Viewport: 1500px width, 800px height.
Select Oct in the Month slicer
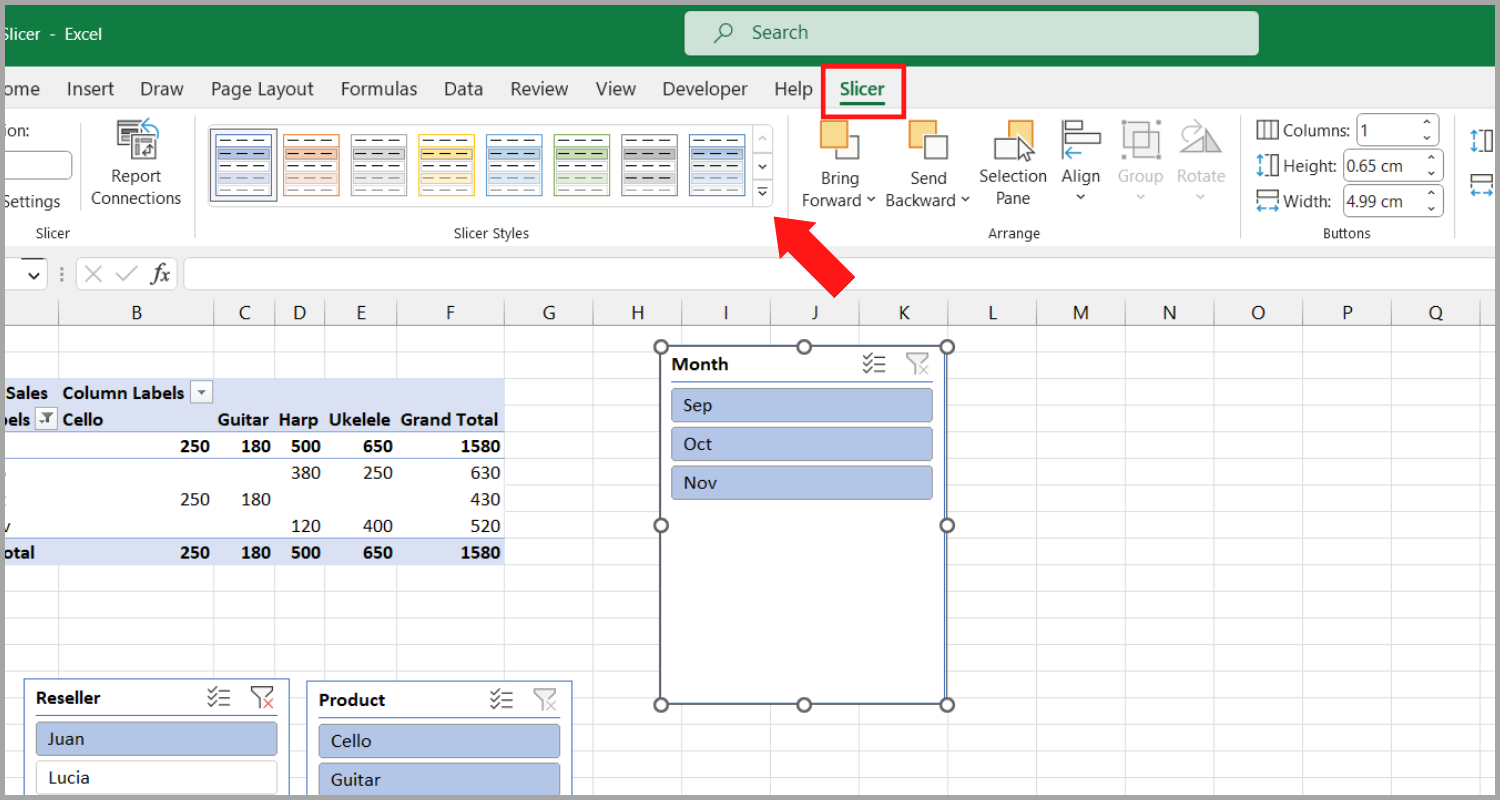801,443
